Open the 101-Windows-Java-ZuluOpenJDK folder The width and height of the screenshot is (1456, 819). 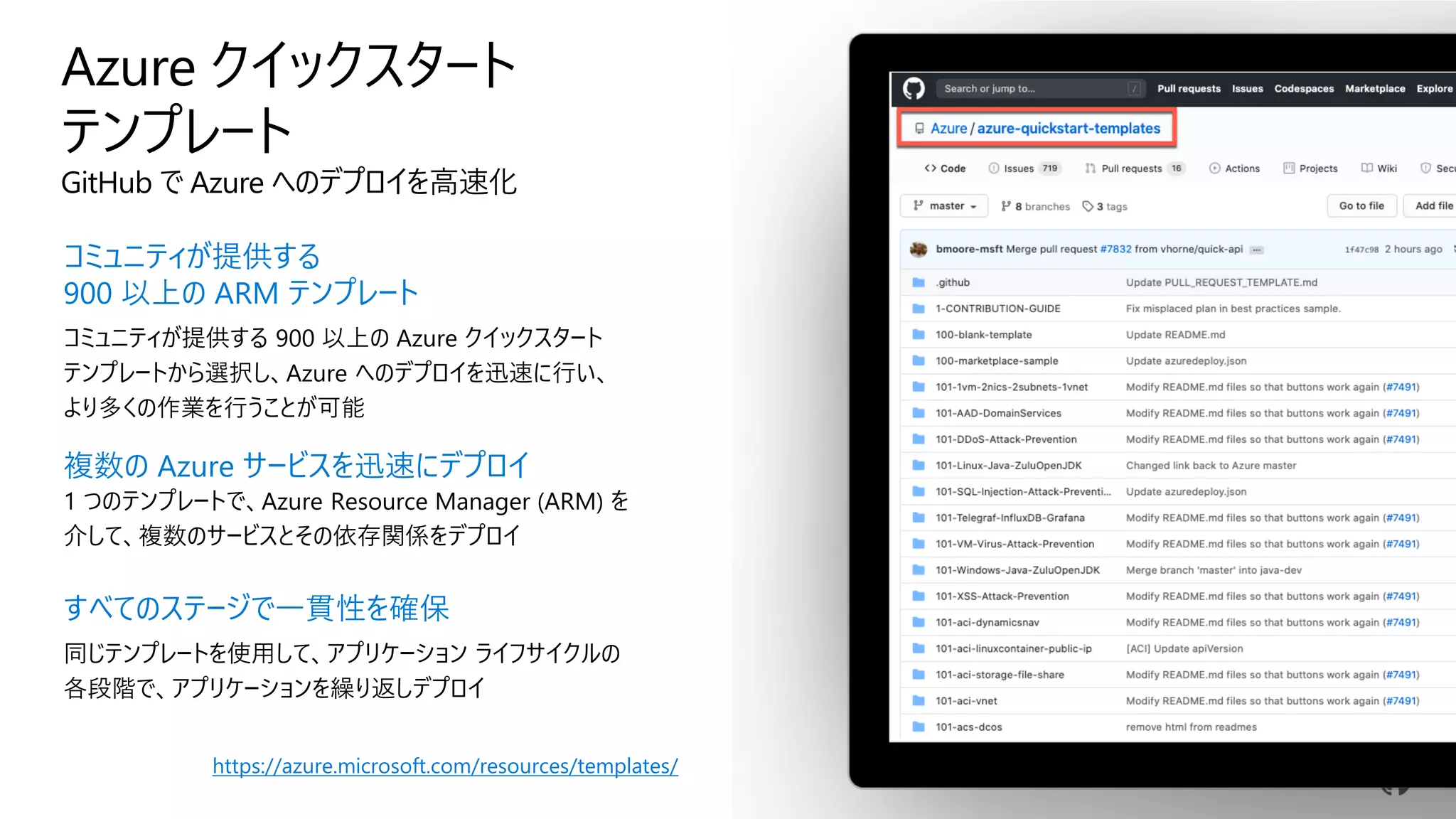coord(1017,571)
